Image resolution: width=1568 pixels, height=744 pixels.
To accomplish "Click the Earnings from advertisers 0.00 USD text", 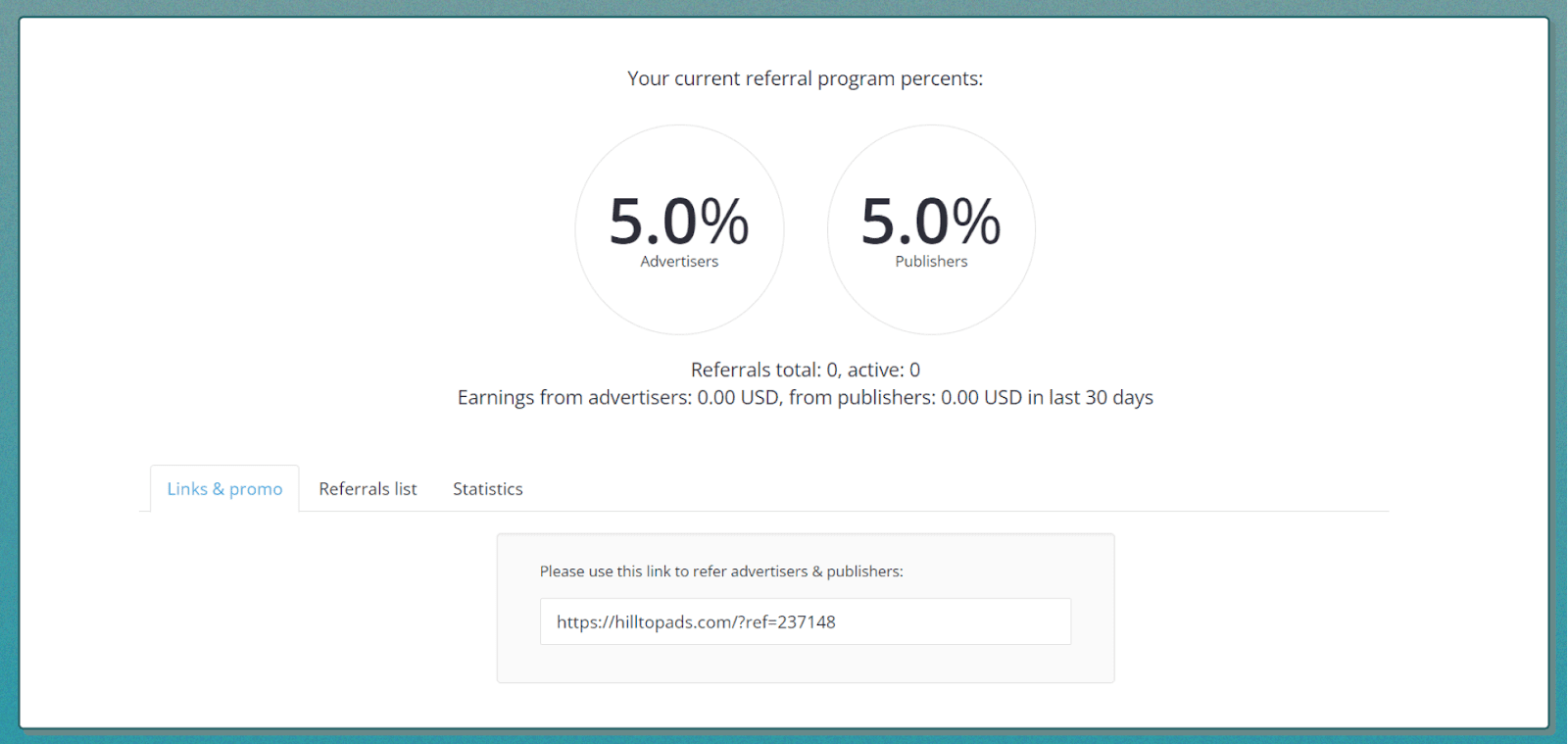I will coord(618,397).
